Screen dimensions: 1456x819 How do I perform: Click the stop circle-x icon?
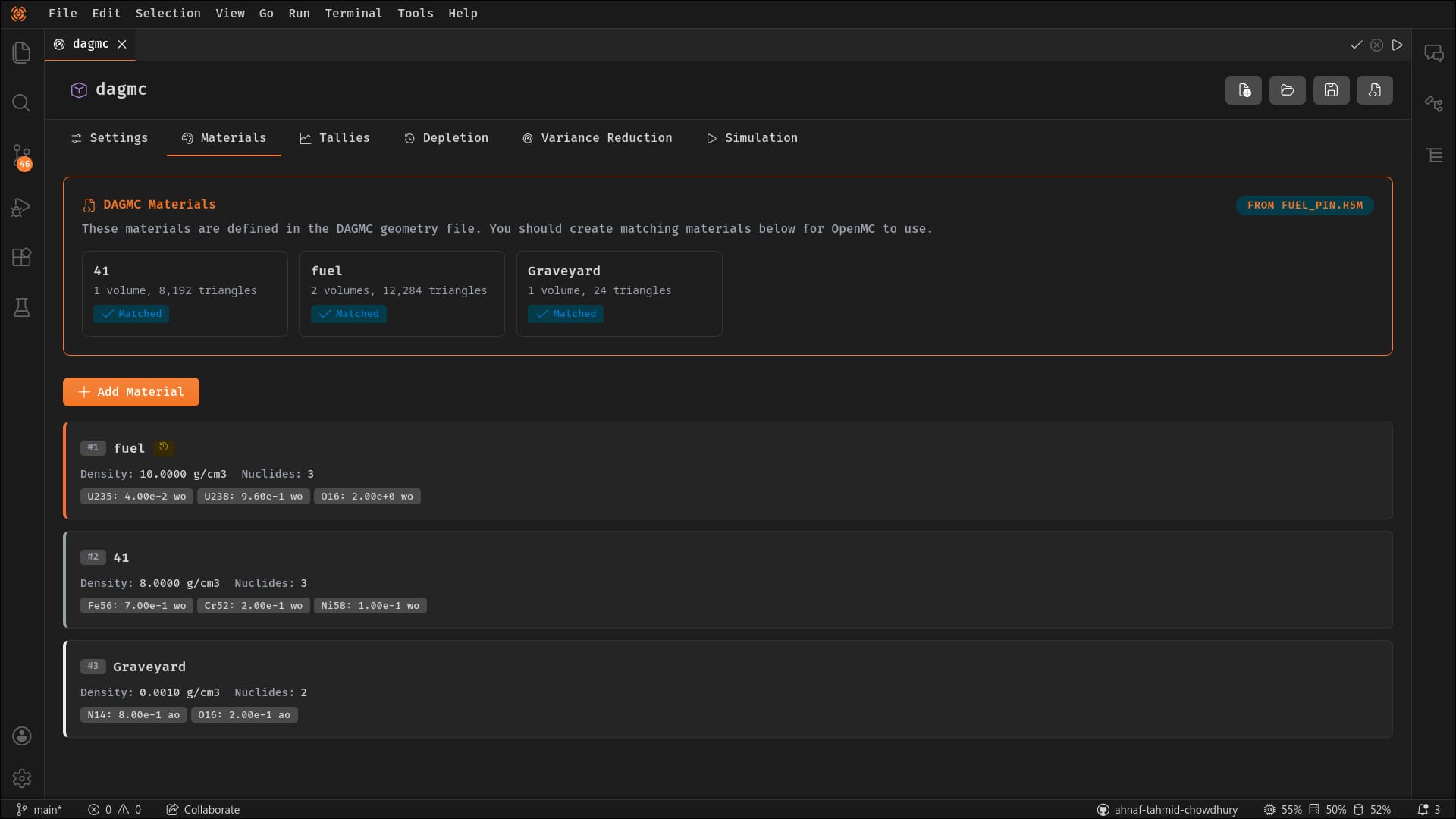(x=1376, y=45)
